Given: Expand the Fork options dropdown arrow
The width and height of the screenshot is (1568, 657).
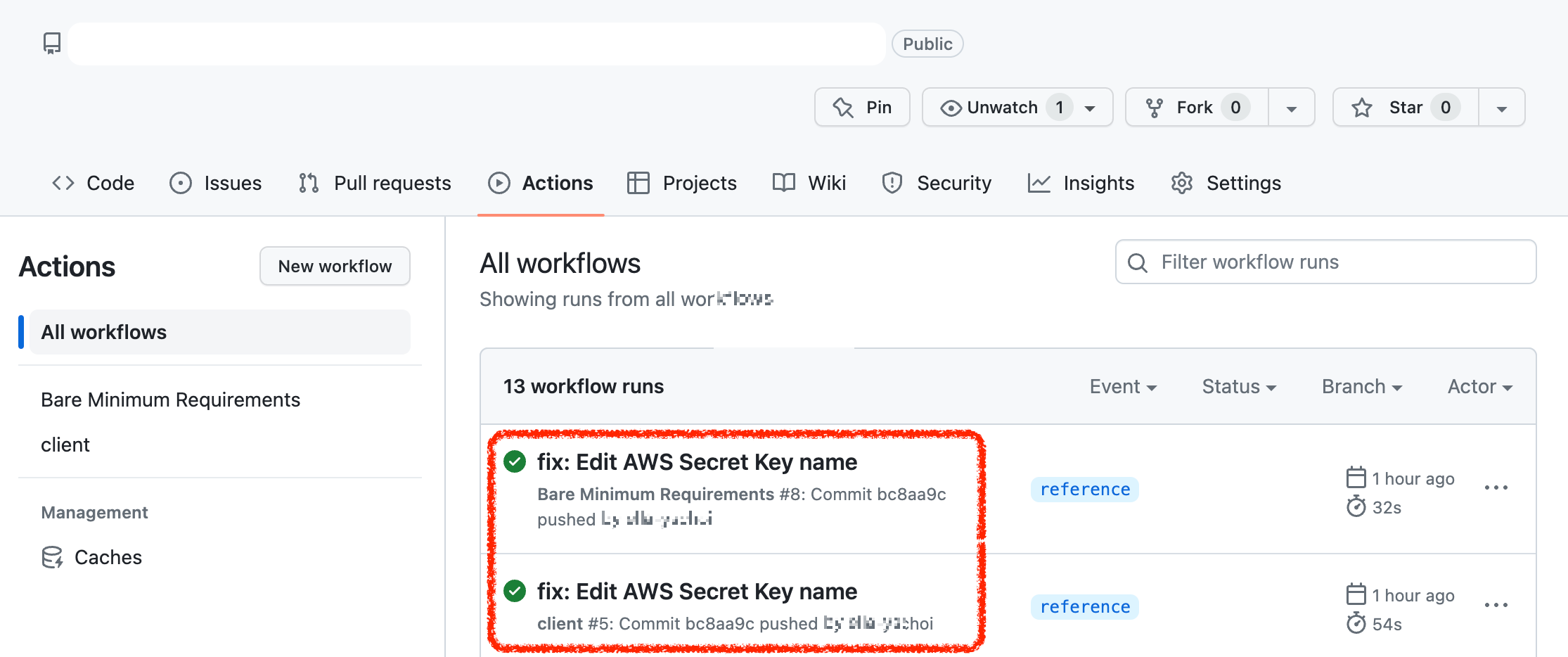Looking at the screenshot, I should coord(1292,108).
